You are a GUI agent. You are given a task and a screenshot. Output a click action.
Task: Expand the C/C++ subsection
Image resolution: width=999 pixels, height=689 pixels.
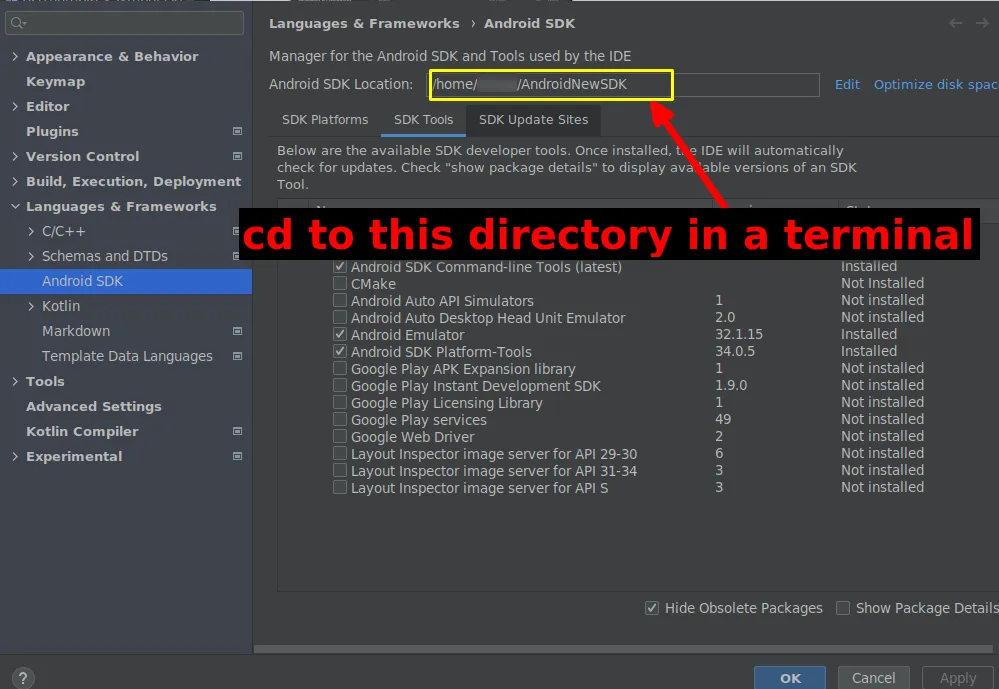tap(31, 231)
